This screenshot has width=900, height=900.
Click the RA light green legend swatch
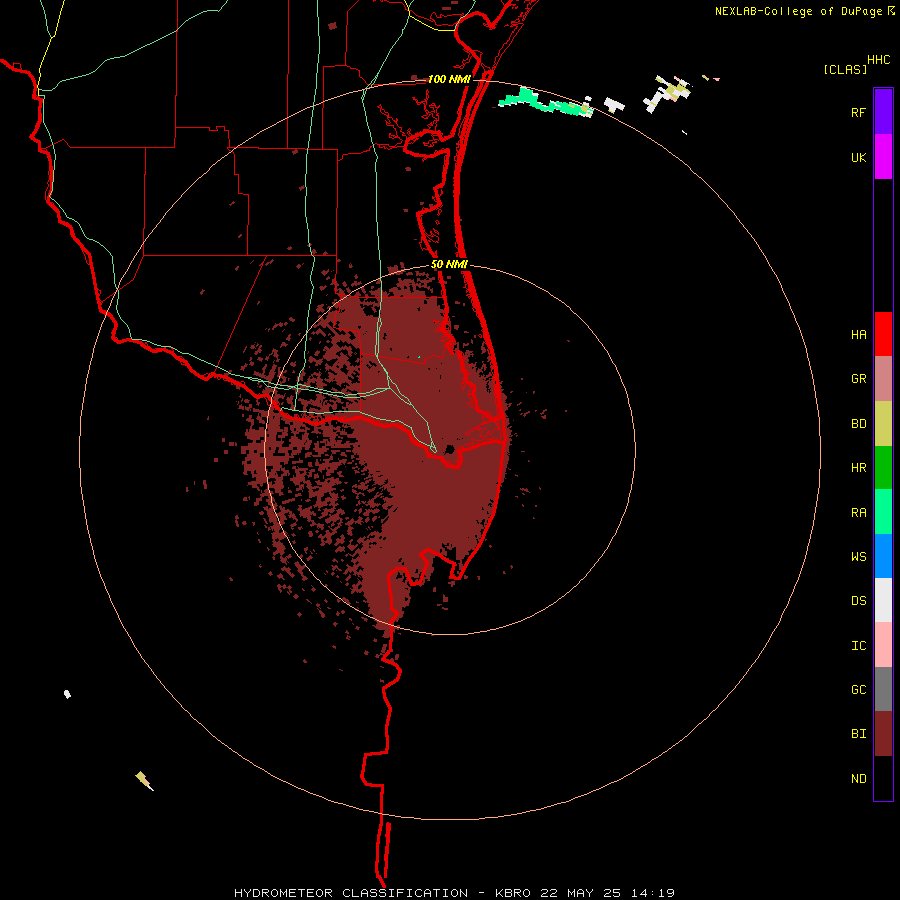pos(883,512)
